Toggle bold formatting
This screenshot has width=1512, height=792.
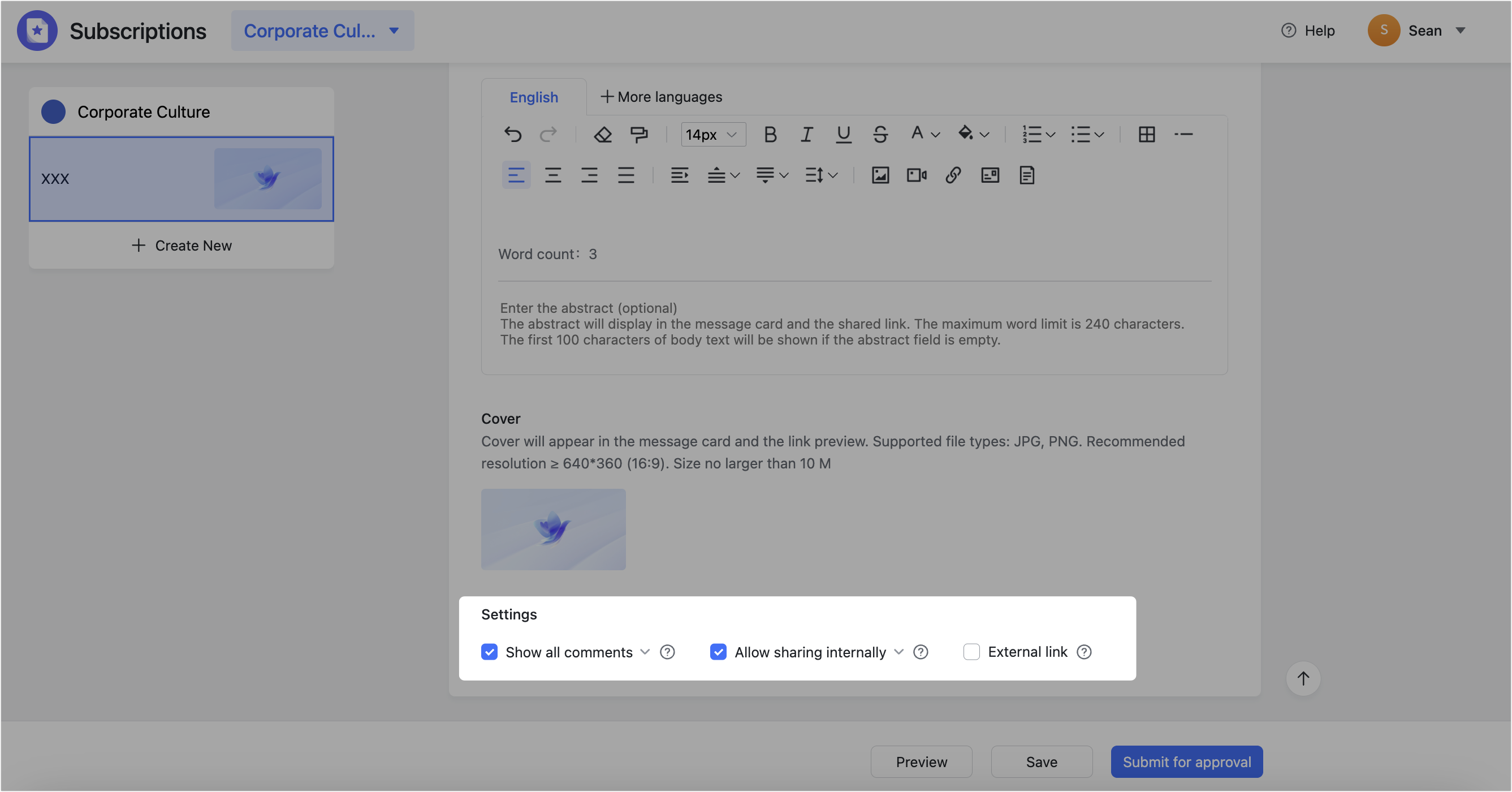click(770, 135)
